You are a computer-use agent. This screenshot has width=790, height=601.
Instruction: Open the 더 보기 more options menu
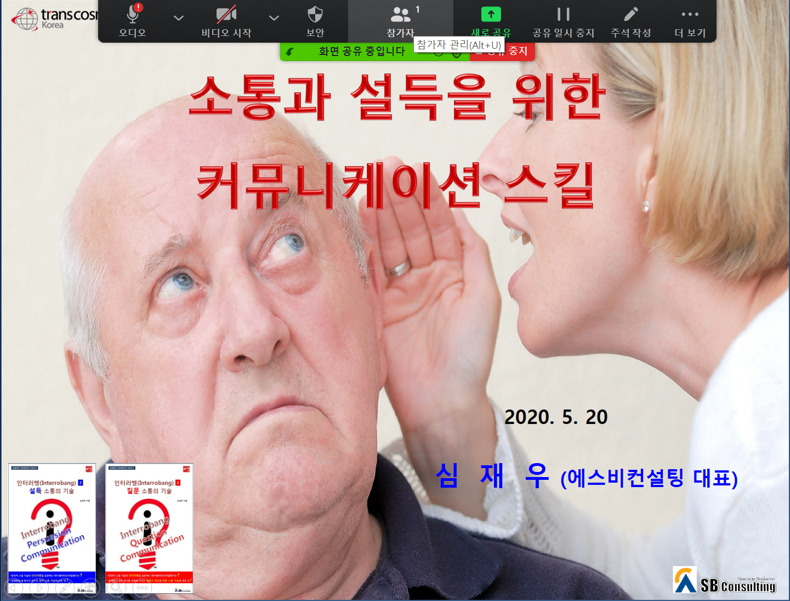(x=690, y=21)
